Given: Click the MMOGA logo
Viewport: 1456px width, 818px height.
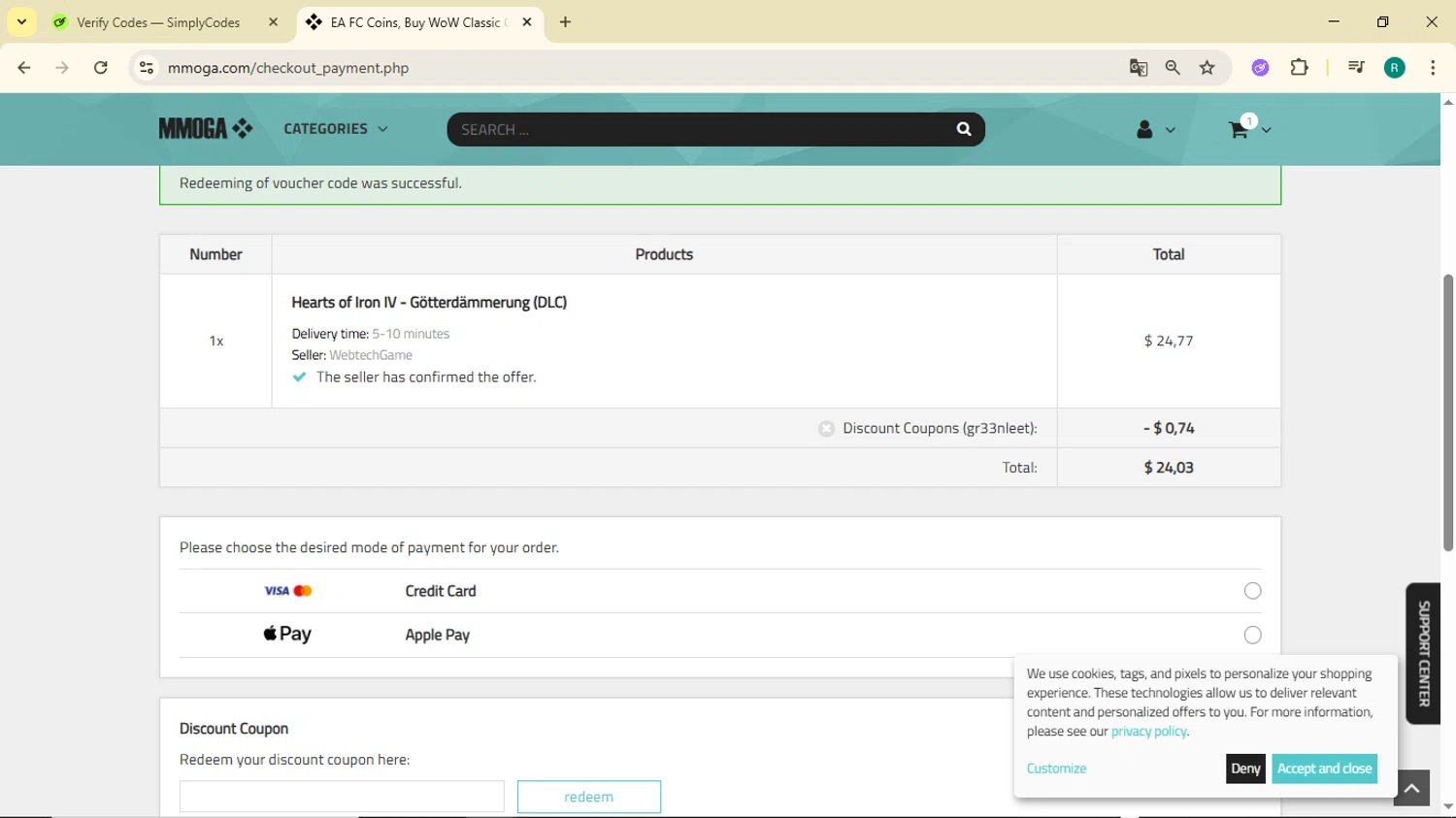Looking at the screenshot, I should 206,128.
